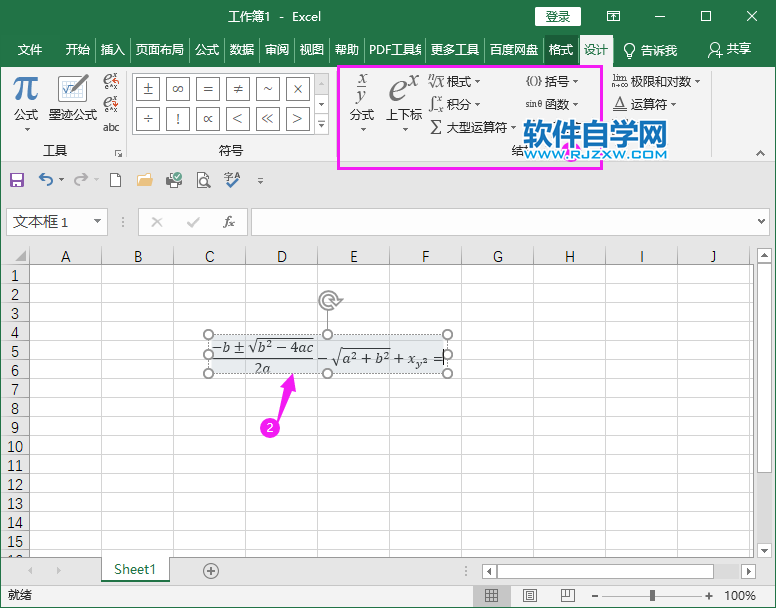This screenshot has width=776, height=608.
Task: Click the 告诉我 Tell Me box
Action: tap(650, 50)
